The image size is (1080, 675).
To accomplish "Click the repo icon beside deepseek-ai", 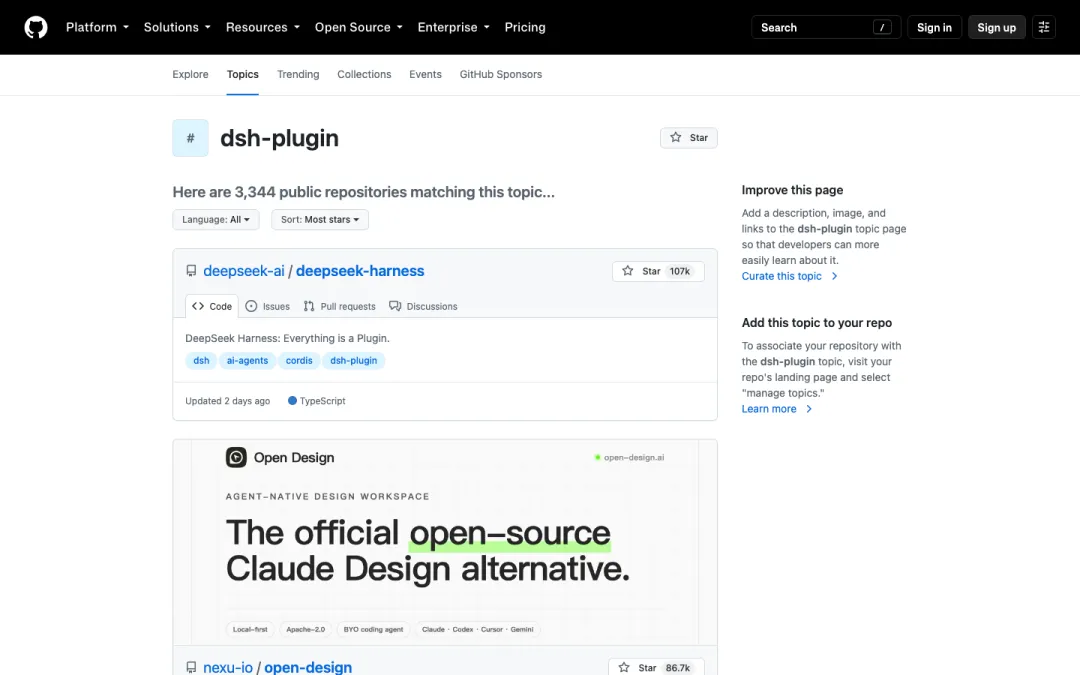I will (191, 271).
